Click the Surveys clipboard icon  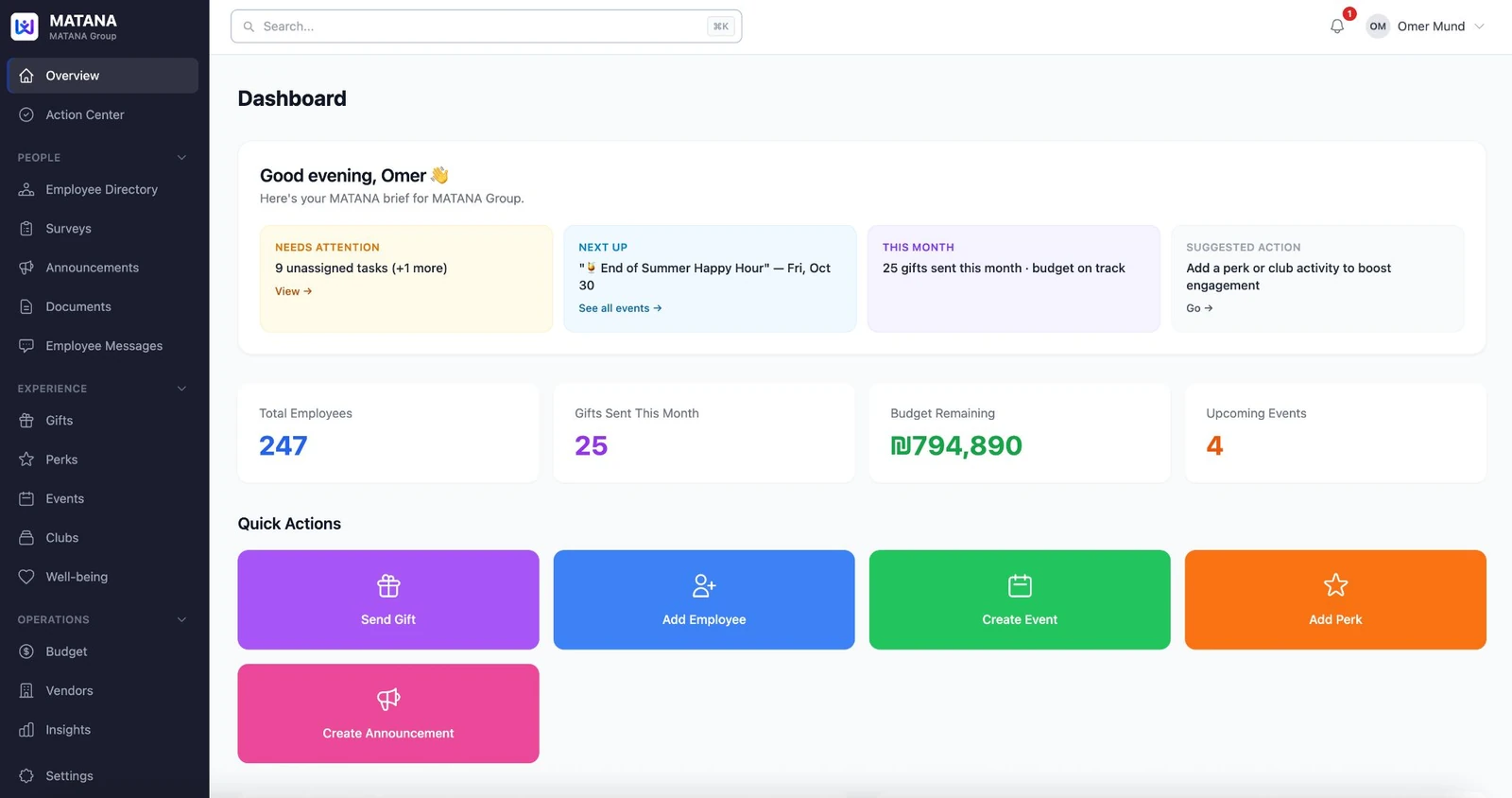click(x=26, y=229)
